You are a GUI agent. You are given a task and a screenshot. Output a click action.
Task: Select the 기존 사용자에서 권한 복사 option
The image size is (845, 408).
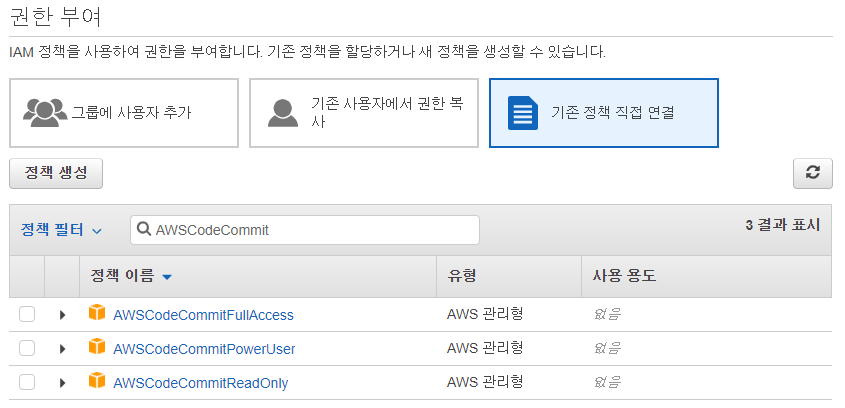364,113
